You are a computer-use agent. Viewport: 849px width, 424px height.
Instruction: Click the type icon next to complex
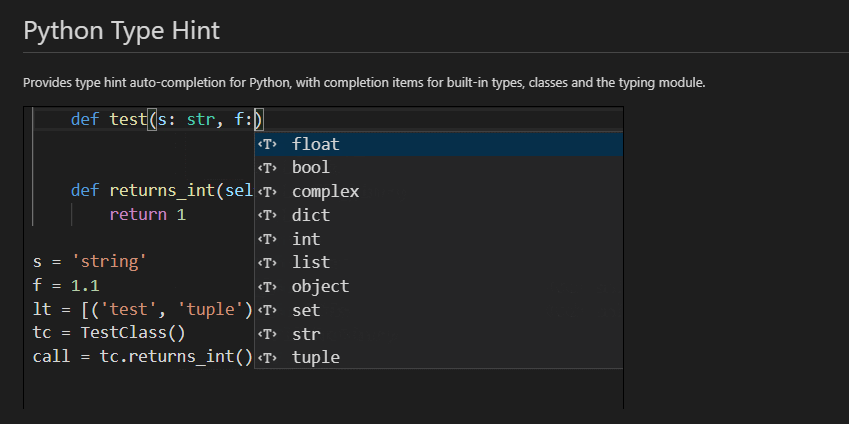pyautogui.click(x=267, y=192)
